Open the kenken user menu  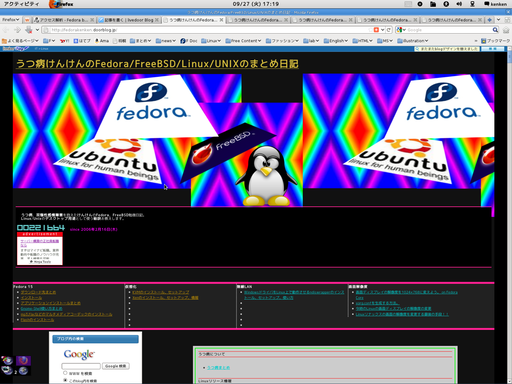[x=495, y=4]
